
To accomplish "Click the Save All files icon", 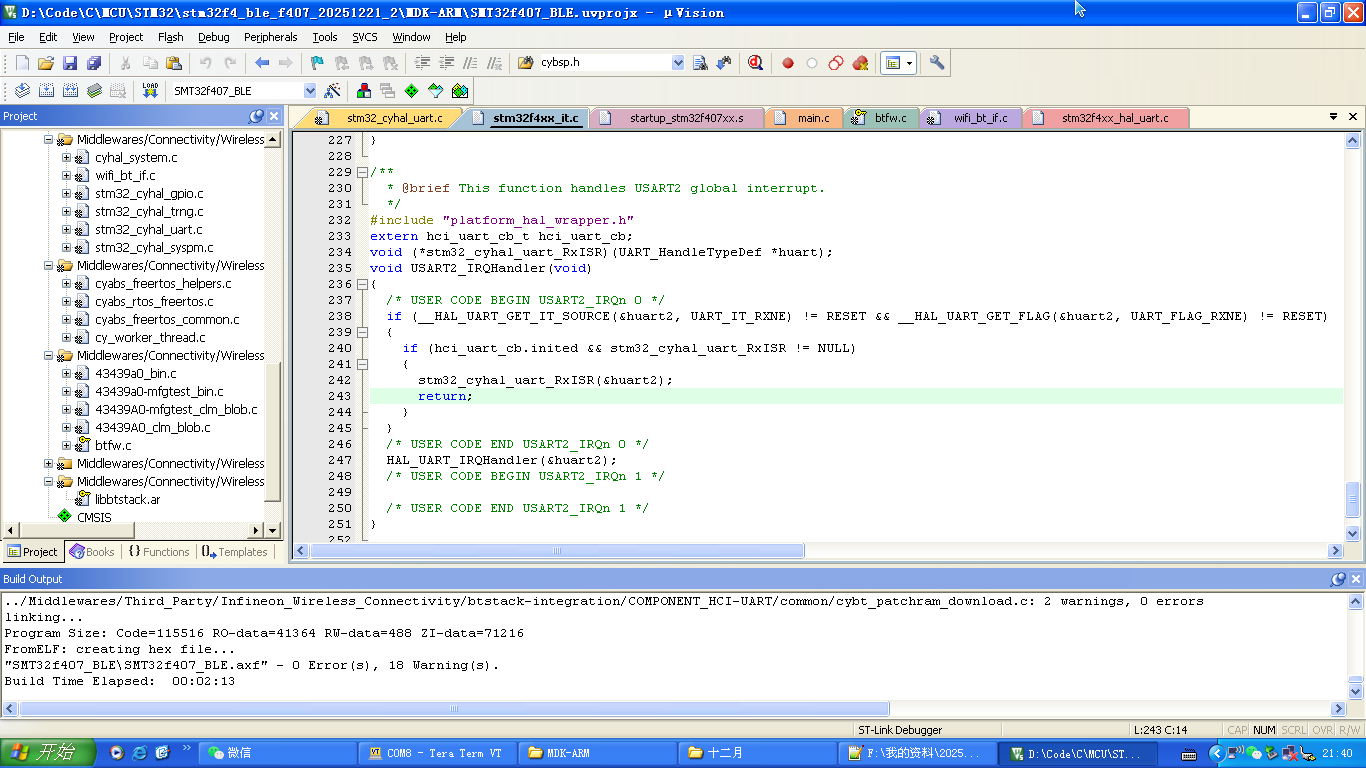I will click(94, 63).
